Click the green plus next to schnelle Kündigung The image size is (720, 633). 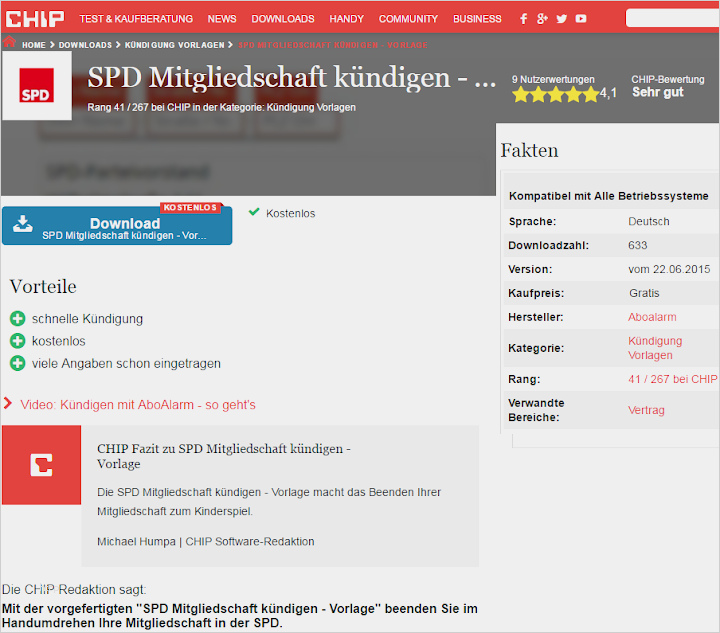(17, 319)
